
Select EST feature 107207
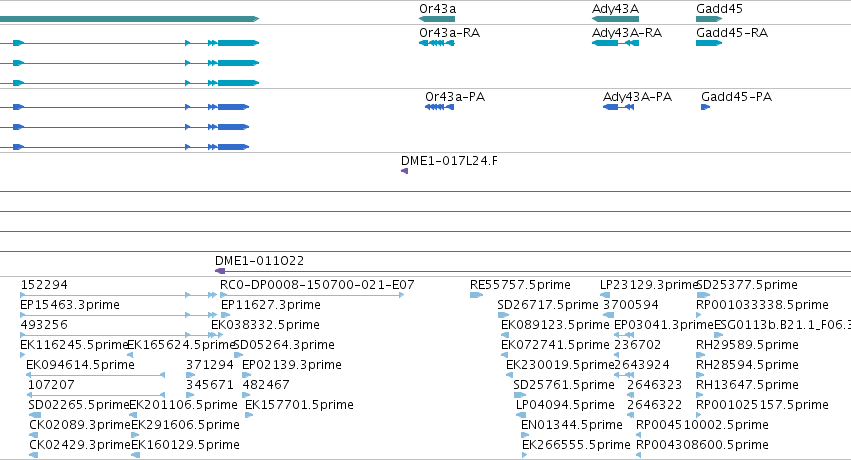pos(51,385)
